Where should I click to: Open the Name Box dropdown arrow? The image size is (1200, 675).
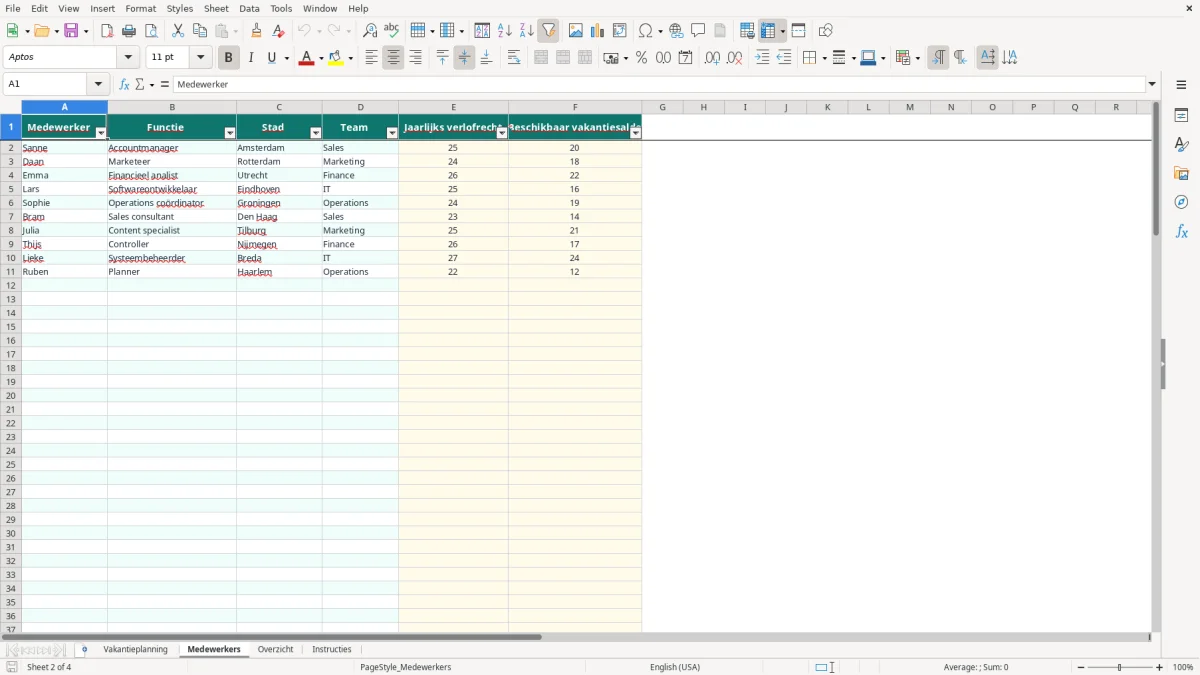click(x=97, y=85)
